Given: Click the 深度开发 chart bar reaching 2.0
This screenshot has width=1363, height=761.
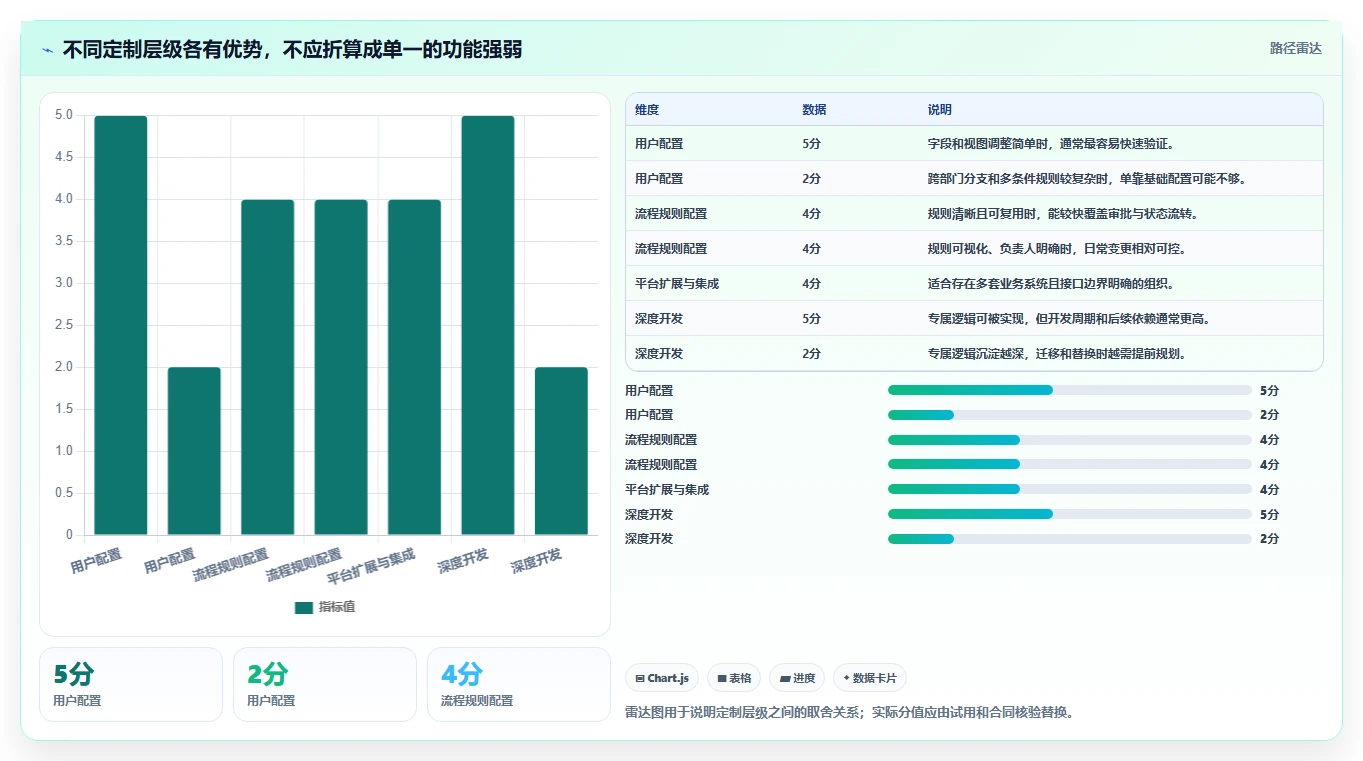Looking at the screenshot, I should (x=561, y=451).
